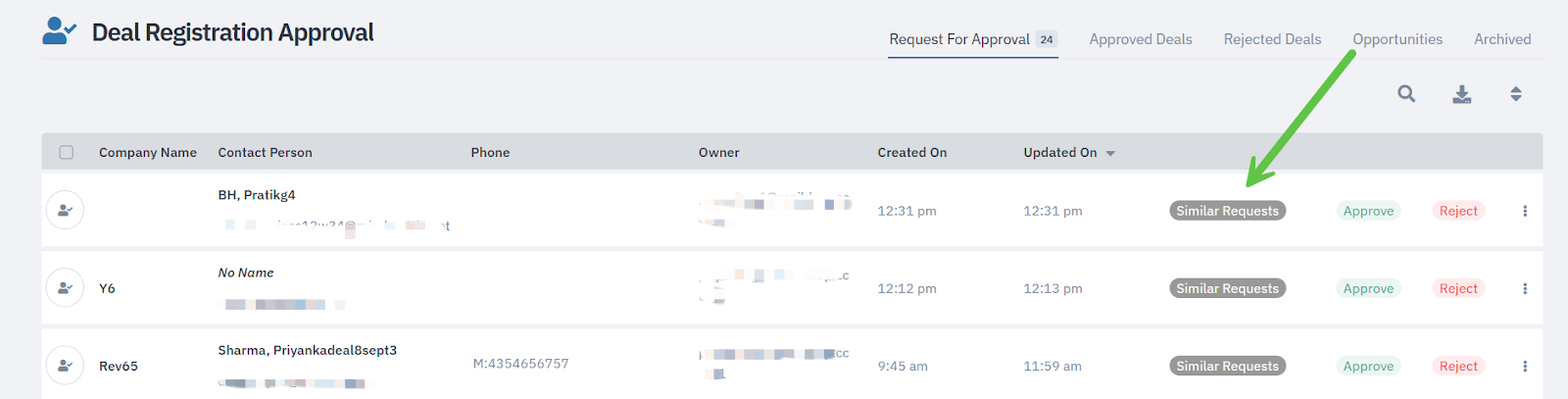Sort by Updated On dropdown arrow
The width and height of the screenshot is (1568, 399).
1110,153
